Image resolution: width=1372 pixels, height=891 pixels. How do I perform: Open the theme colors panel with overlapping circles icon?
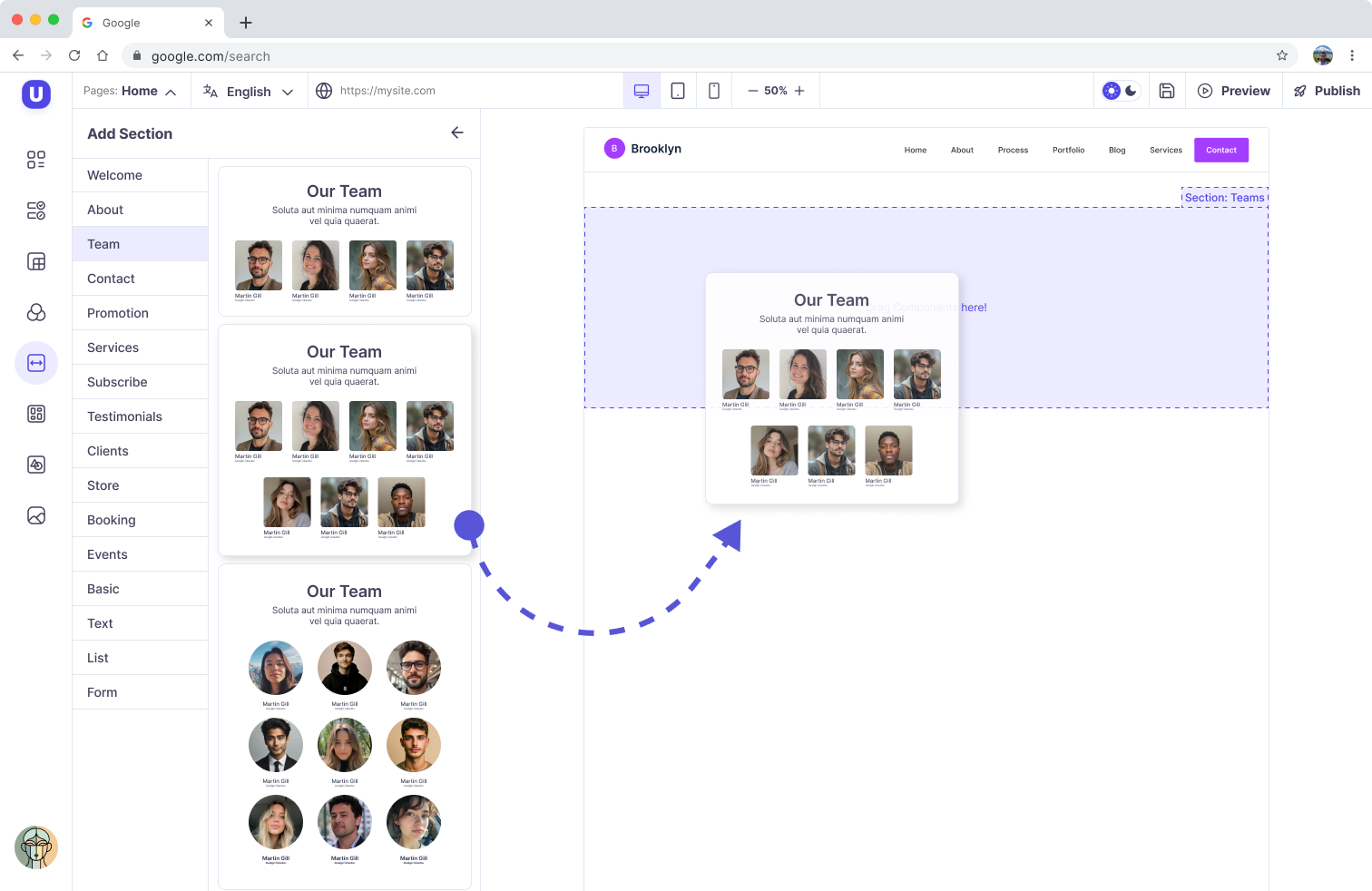36,311
